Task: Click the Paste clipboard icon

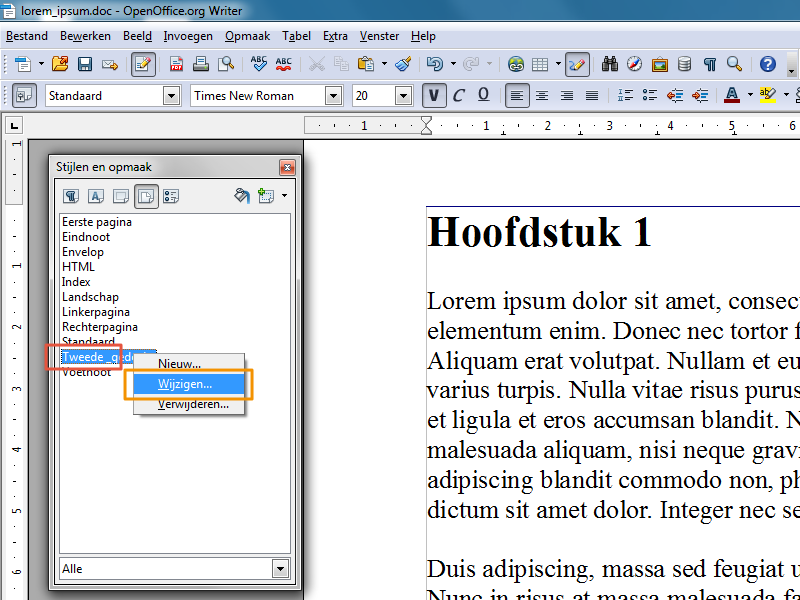Action: [x=366, y=64]
